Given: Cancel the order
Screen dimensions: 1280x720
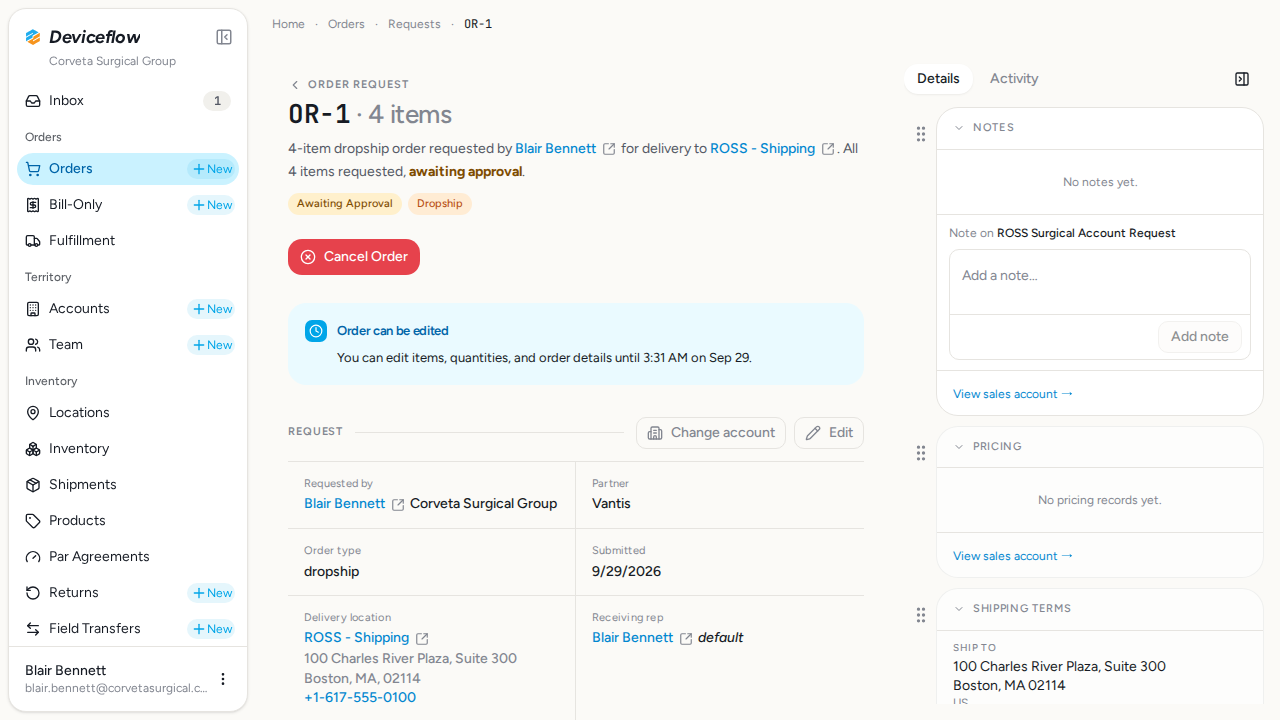Looking at the screenshot, I should (x=354, y=257).
